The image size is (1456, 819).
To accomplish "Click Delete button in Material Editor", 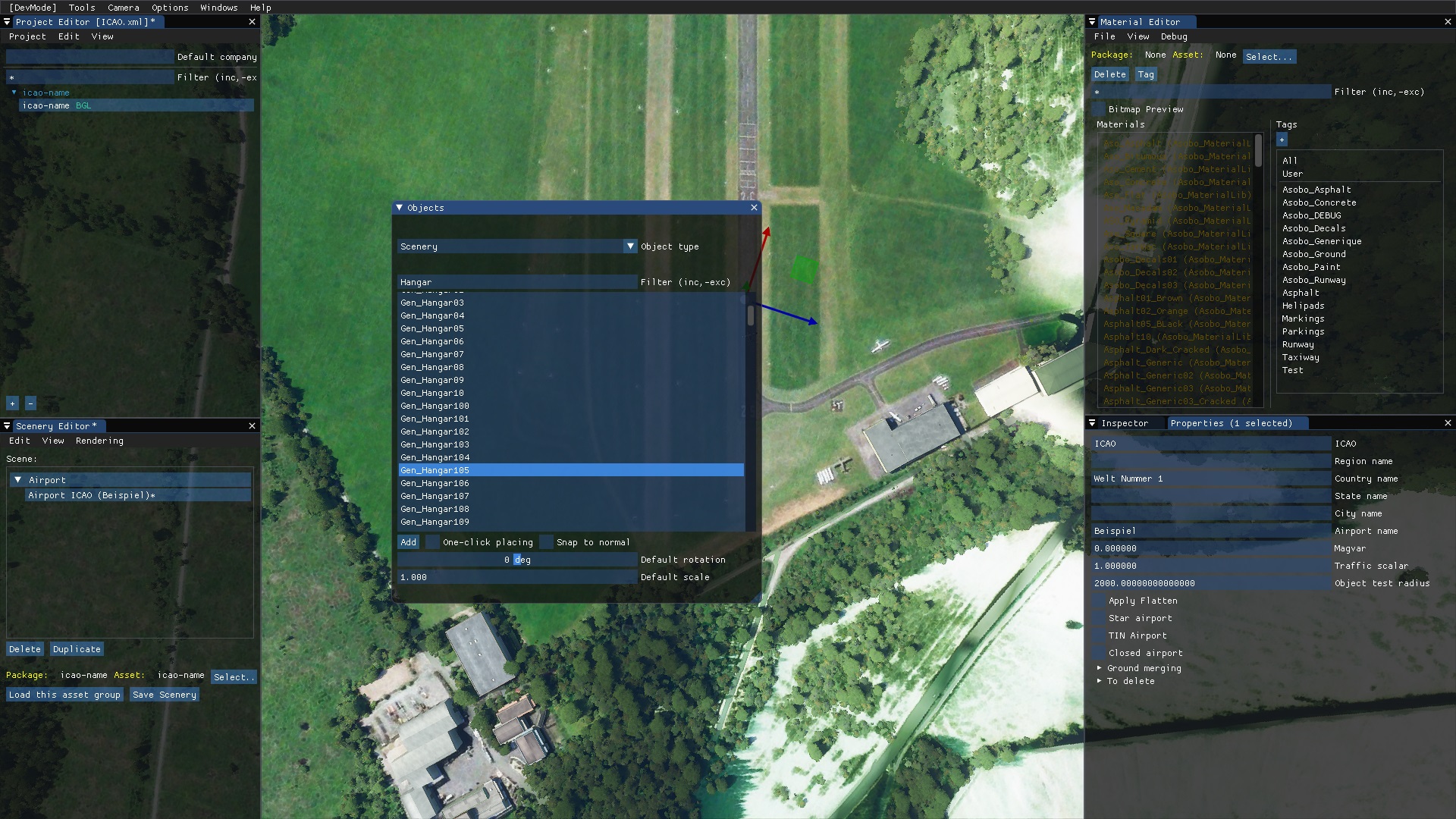I will click(1109, 74).
